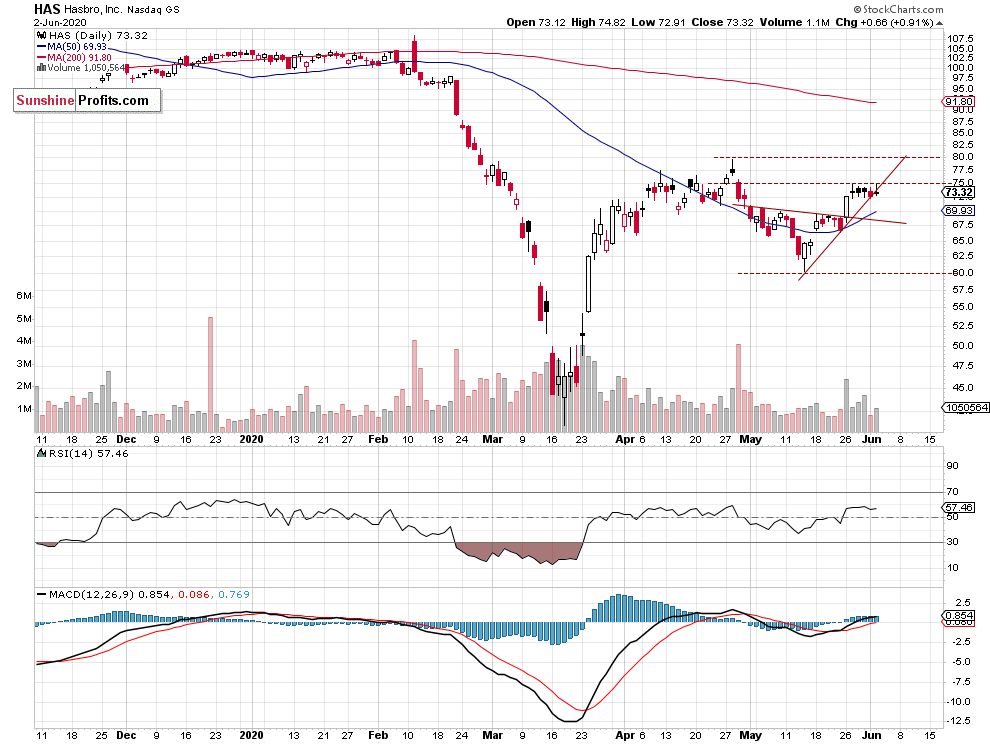The width and height of the screenshot is (990, 744).
Task: Click the Low 72.91 value
Action: click(x=658, y=22)
